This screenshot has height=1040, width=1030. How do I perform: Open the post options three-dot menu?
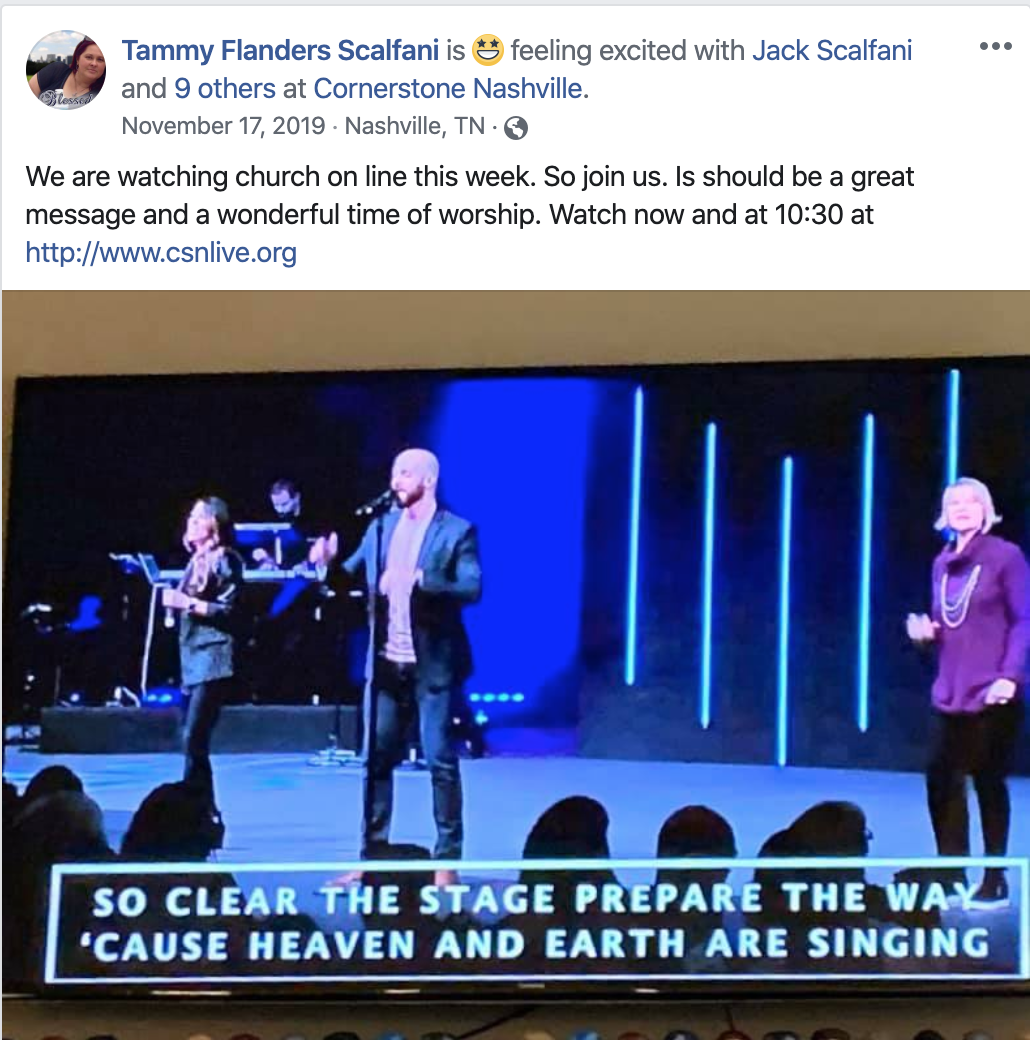click(x=996, y=46)
